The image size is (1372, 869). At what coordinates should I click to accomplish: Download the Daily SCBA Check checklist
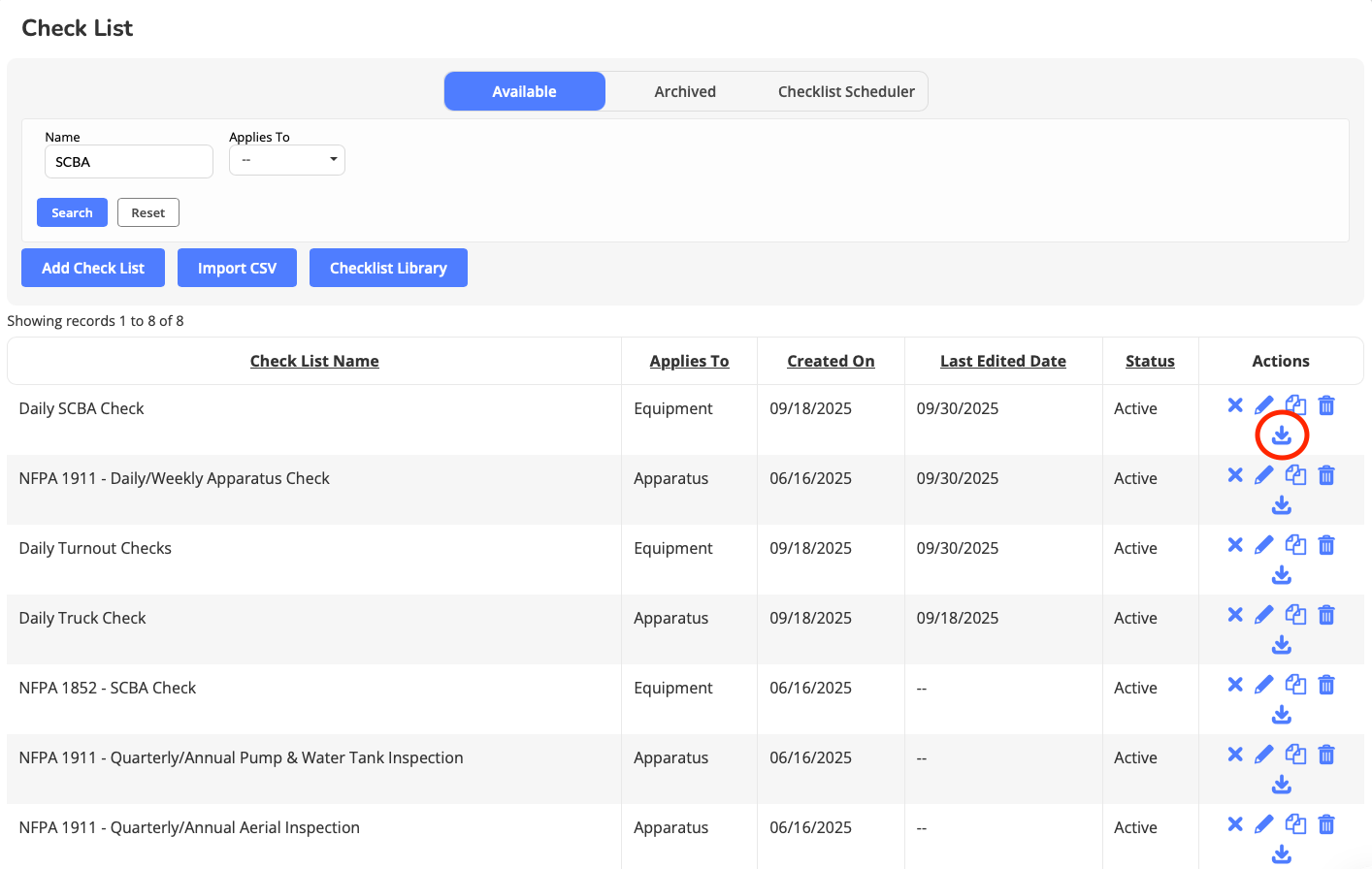[1282, 435]
